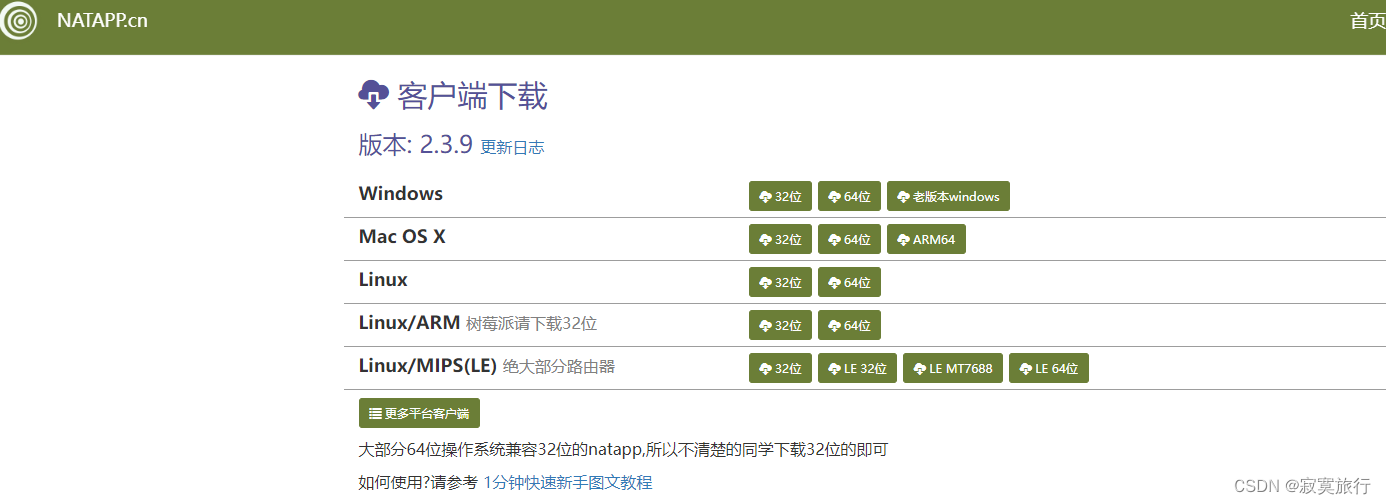Download the LE 64位 MIPS client
This screenshot has width=1386, height=504.
coord(1048,369)
